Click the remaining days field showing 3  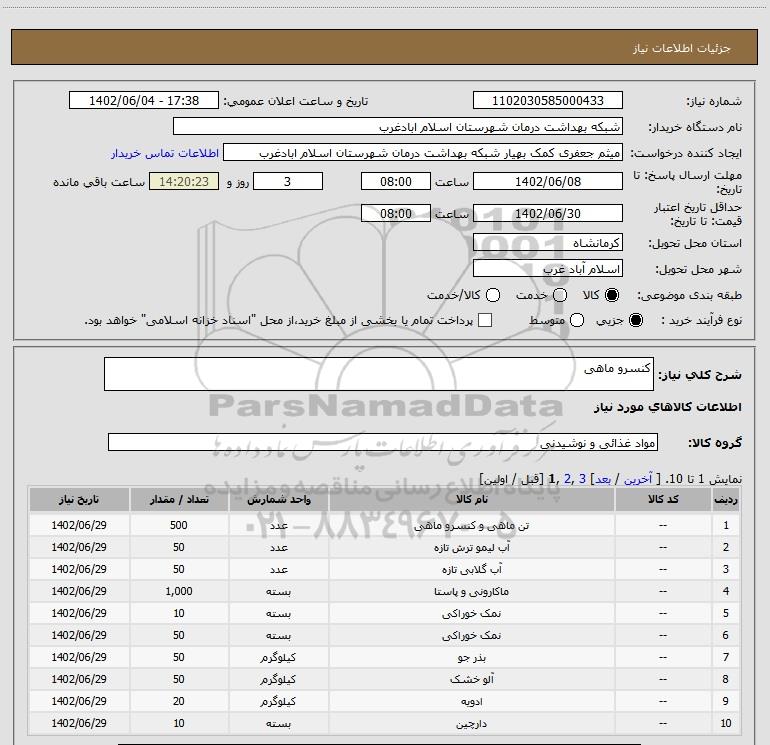coord(288,181)
